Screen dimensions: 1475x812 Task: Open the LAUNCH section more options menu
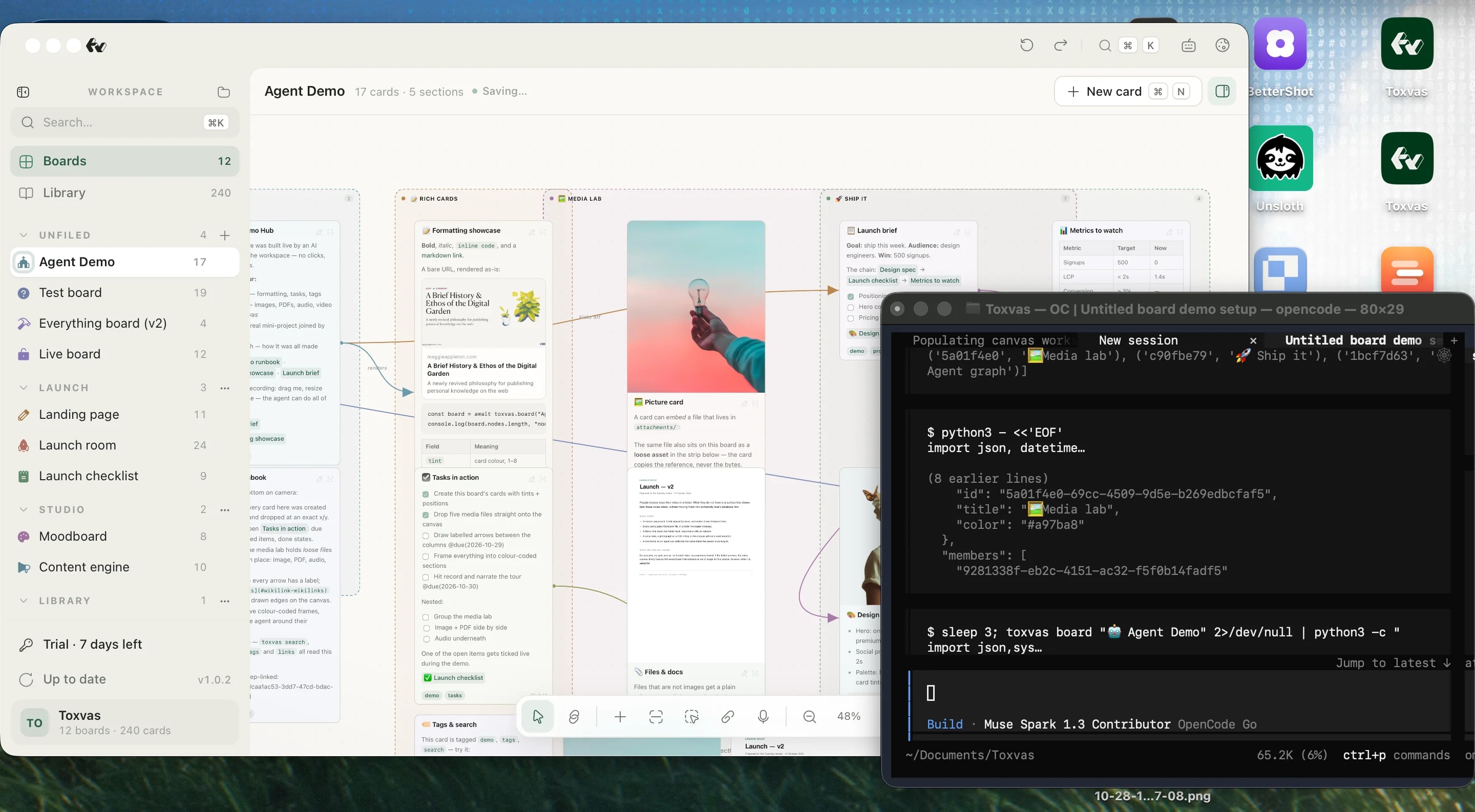click(224, 388)
